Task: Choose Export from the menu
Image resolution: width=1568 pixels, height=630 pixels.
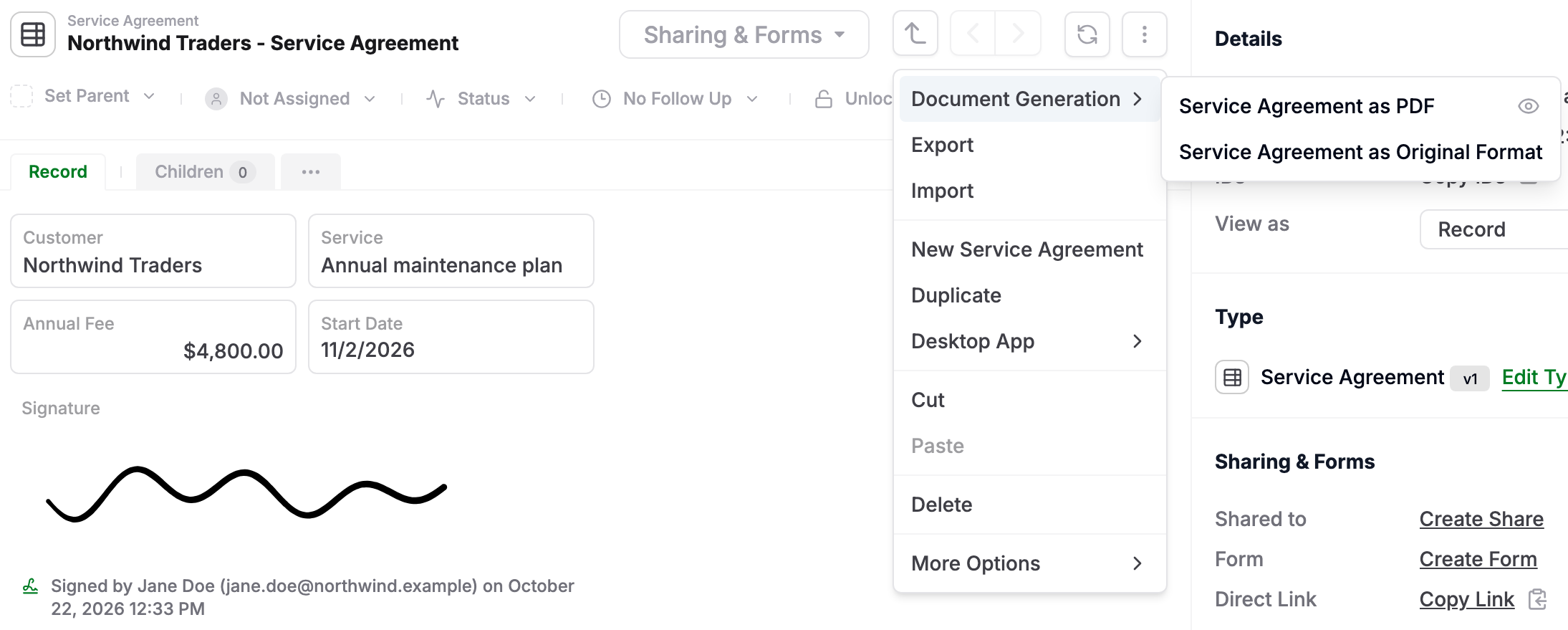Action: click(1029, 145)
